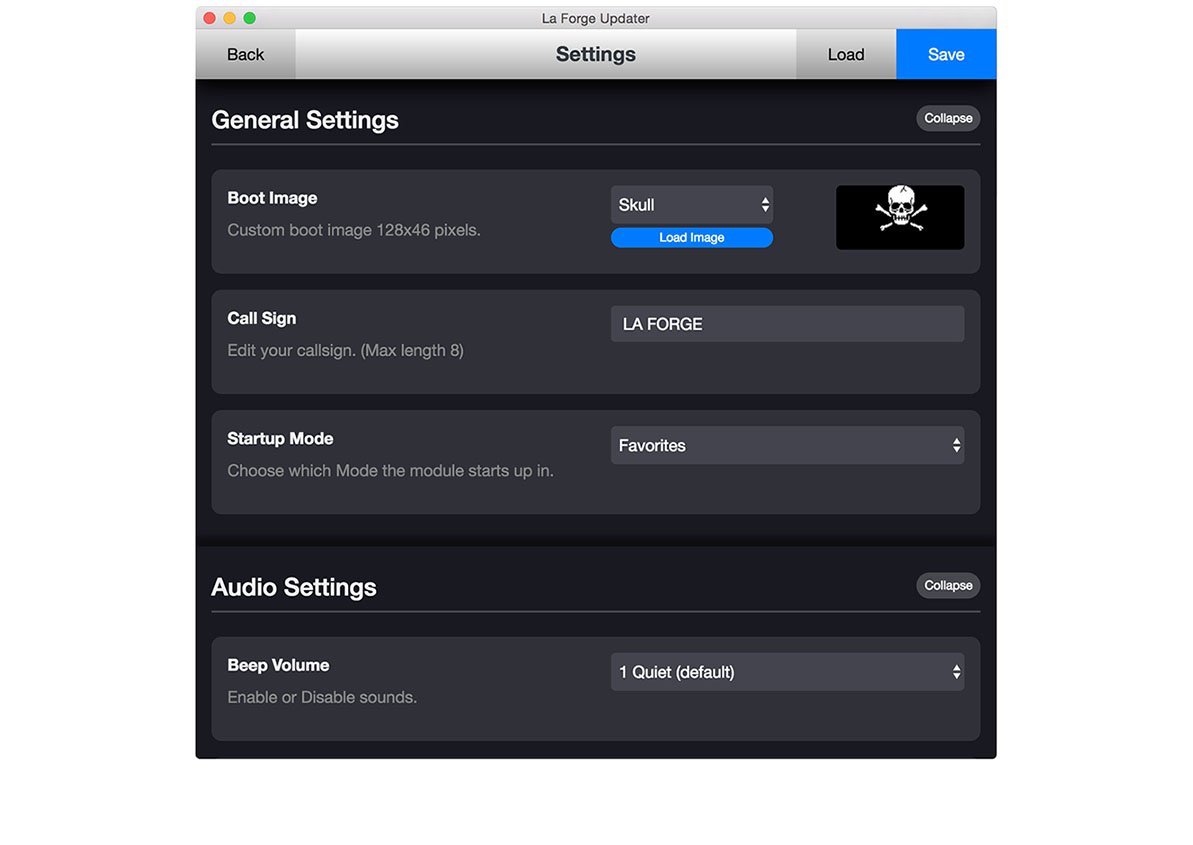Click the Audio Settings heading
The image size is (1193, 845).
click(294, 587)
